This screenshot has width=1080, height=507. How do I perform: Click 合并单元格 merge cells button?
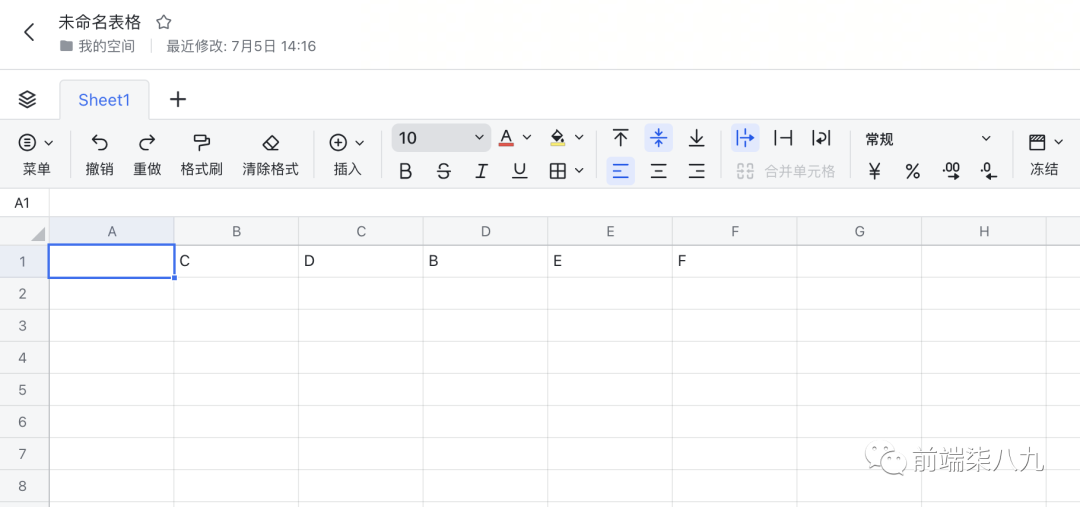785,171
